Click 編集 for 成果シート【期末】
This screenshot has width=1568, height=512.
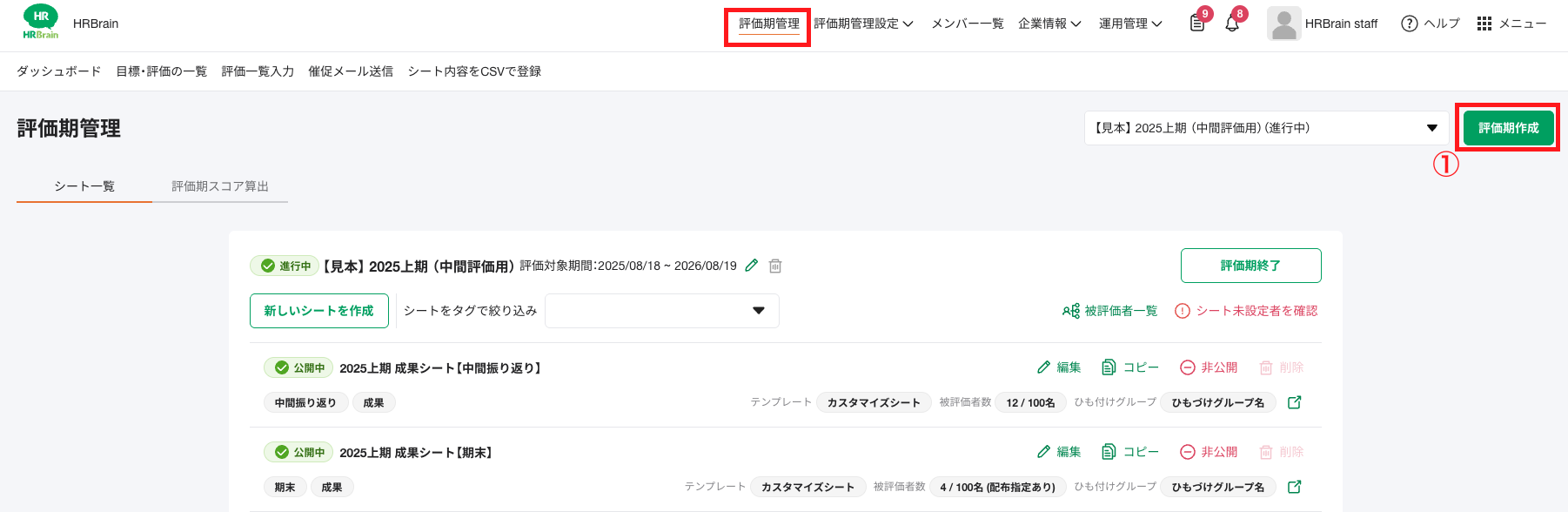point(1059,452)
